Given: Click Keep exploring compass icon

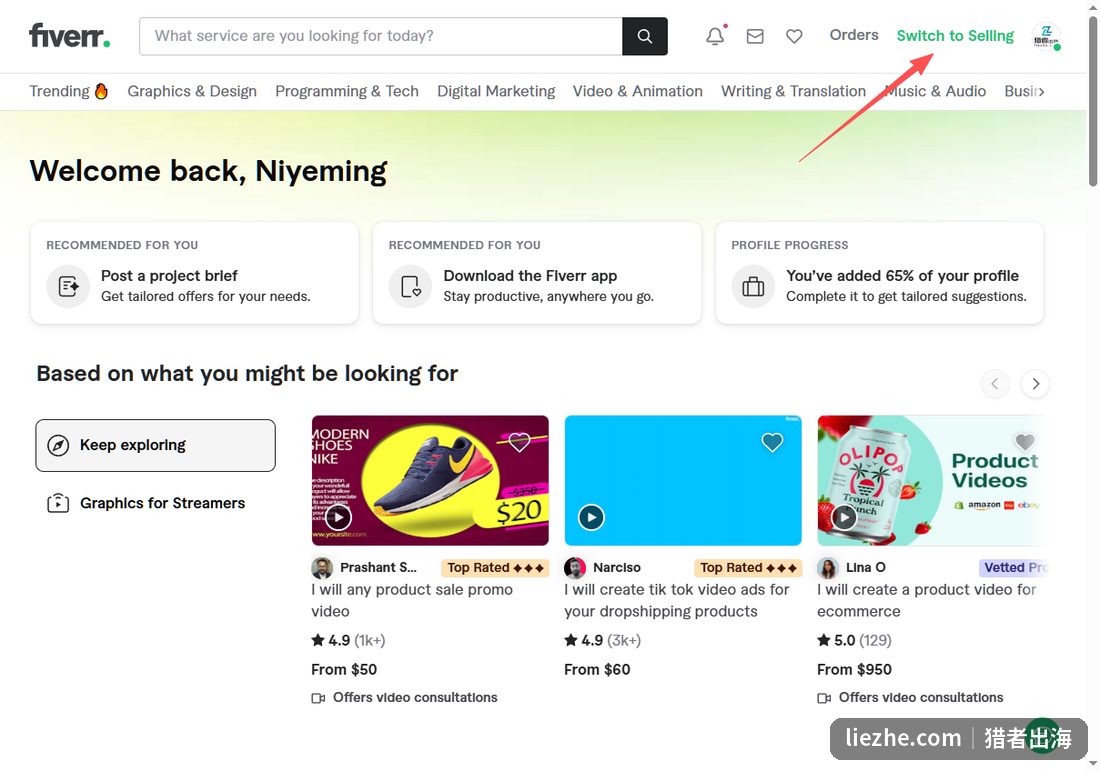Looking at the screenshot, I should 58,445.
